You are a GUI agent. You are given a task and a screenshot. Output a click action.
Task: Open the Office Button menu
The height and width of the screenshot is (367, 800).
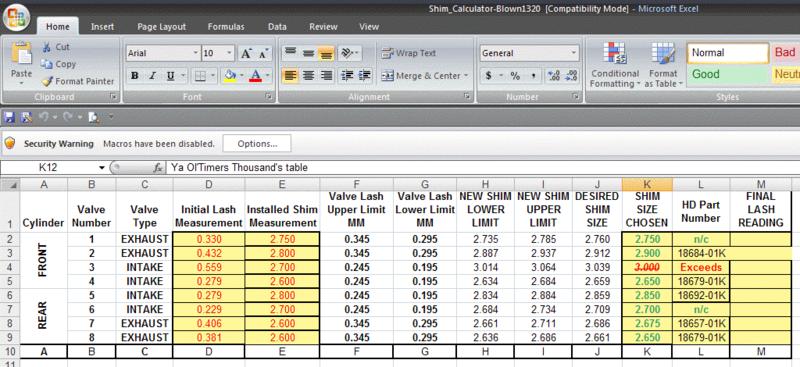click(x=16, y=17)
